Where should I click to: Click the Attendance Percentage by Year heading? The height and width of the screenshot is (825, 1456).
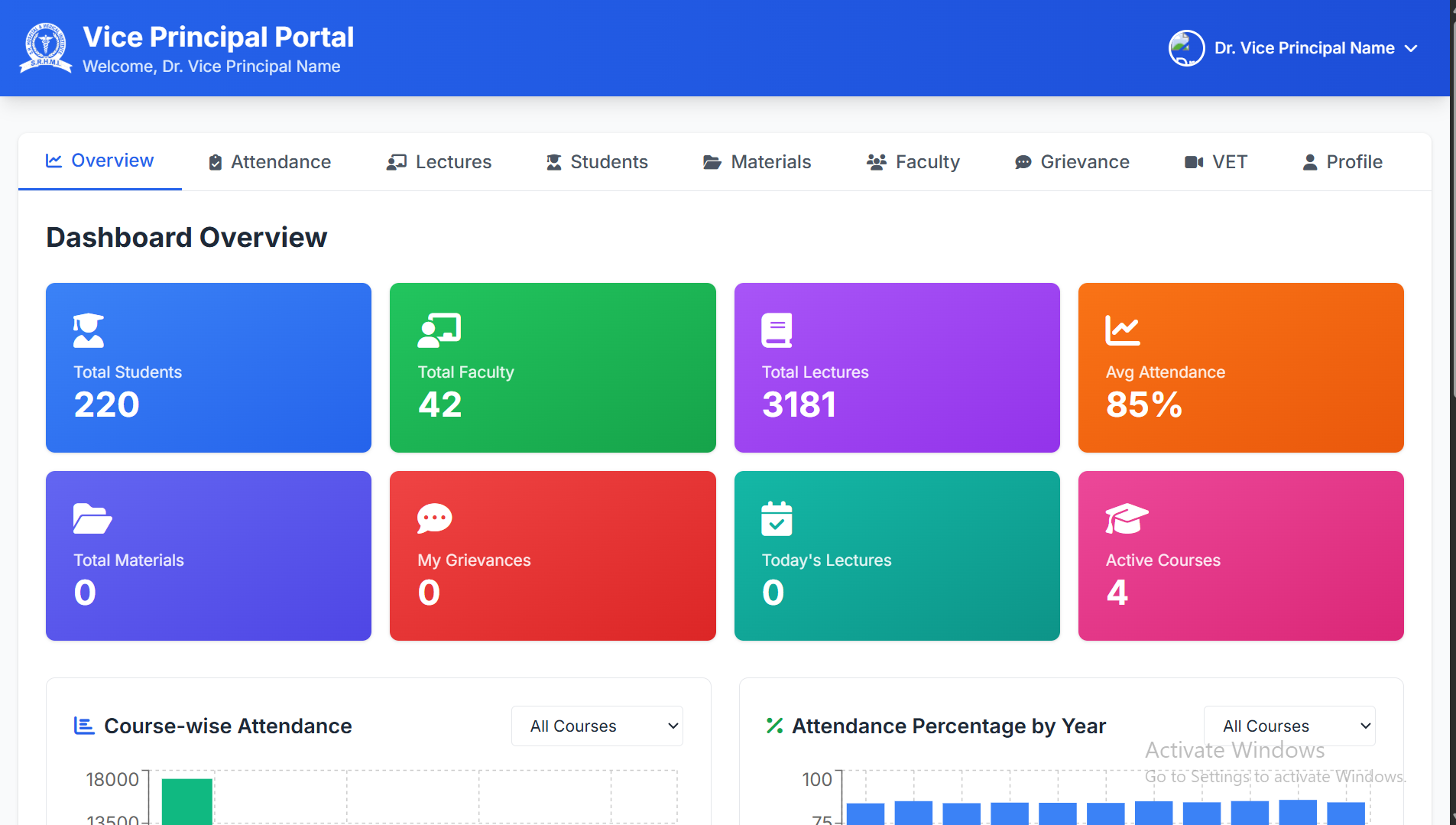pos(949,726)
